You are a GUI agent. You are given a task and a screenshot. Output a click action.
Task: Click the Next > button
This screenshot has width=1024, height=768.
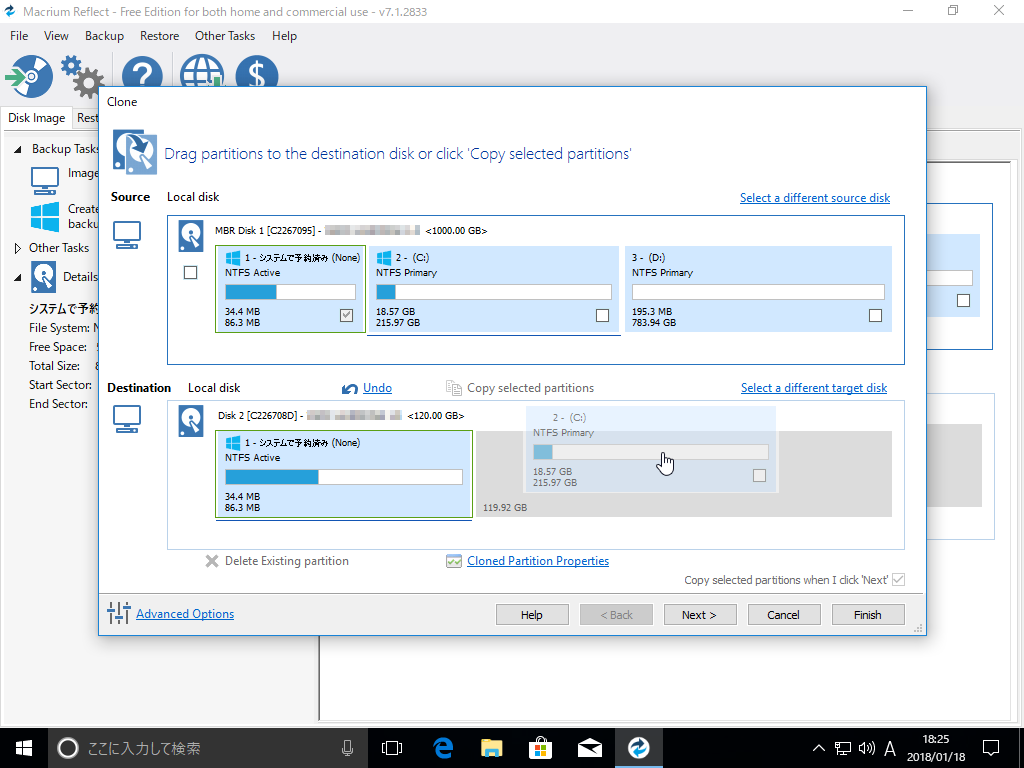699,615
